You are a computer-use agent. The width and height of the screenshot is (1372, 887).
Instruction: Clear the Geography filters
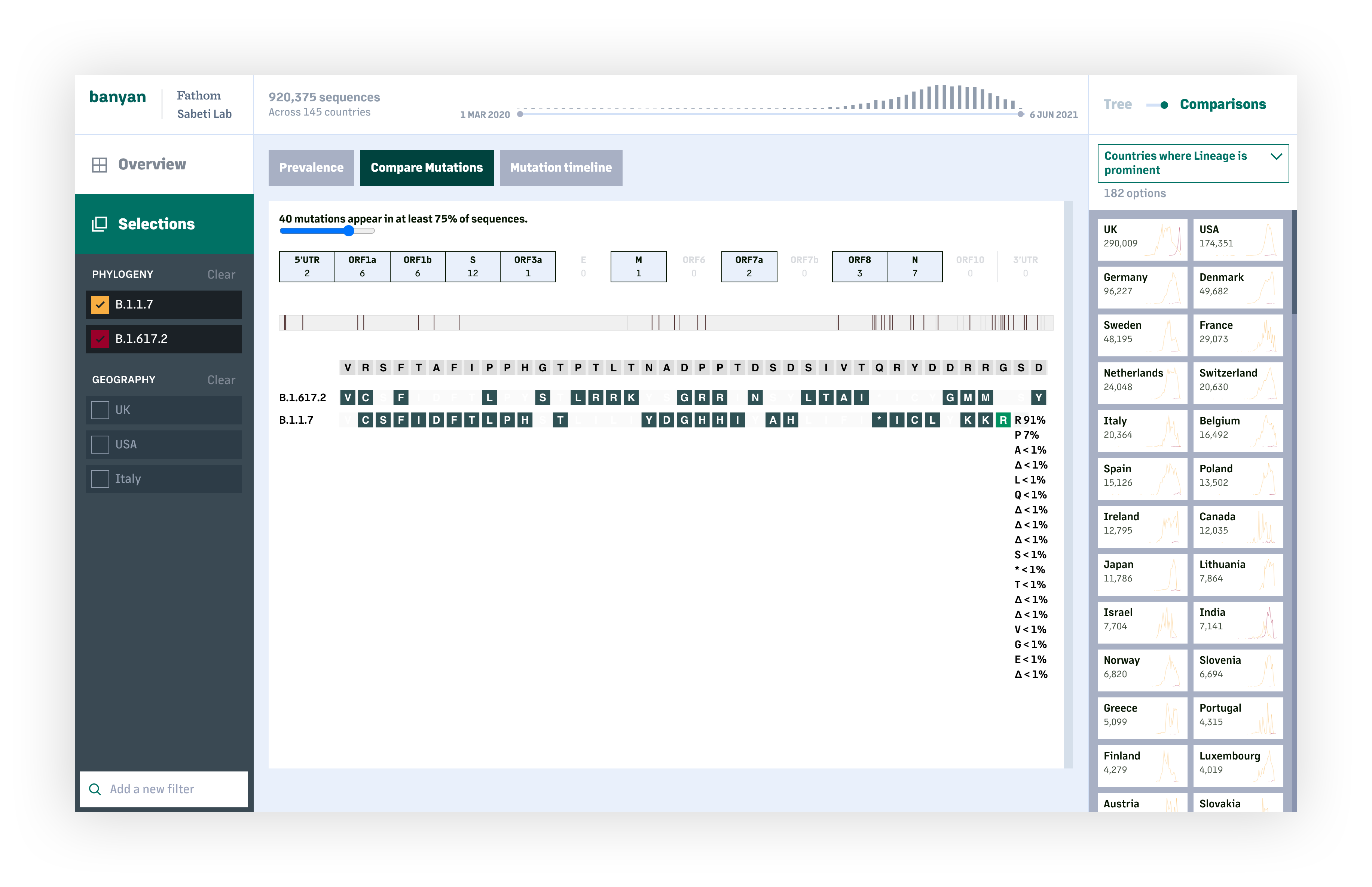tap(221, 380)
